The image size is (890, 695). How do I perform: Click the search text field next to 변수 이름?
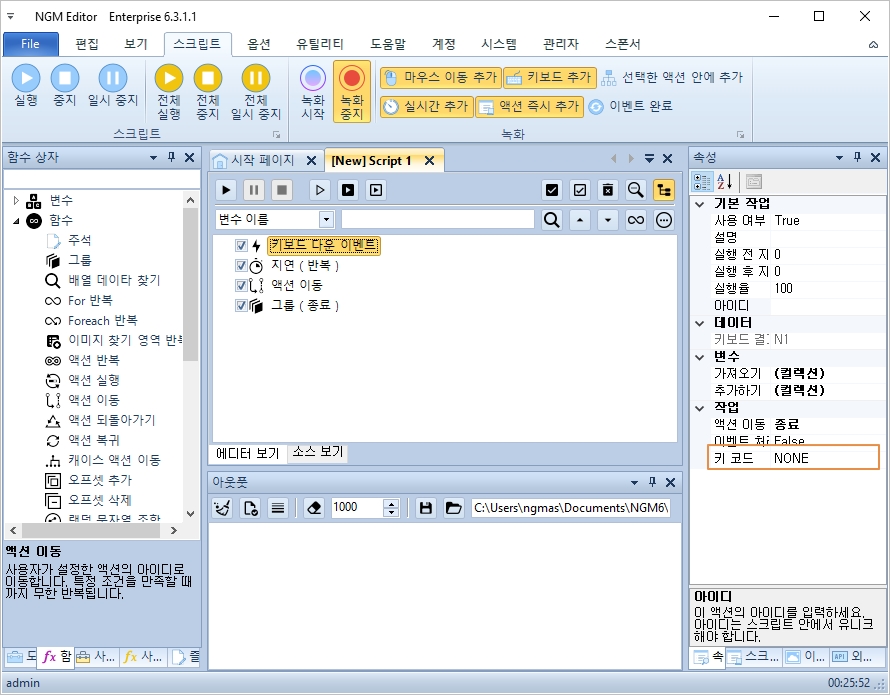point(438,220)
